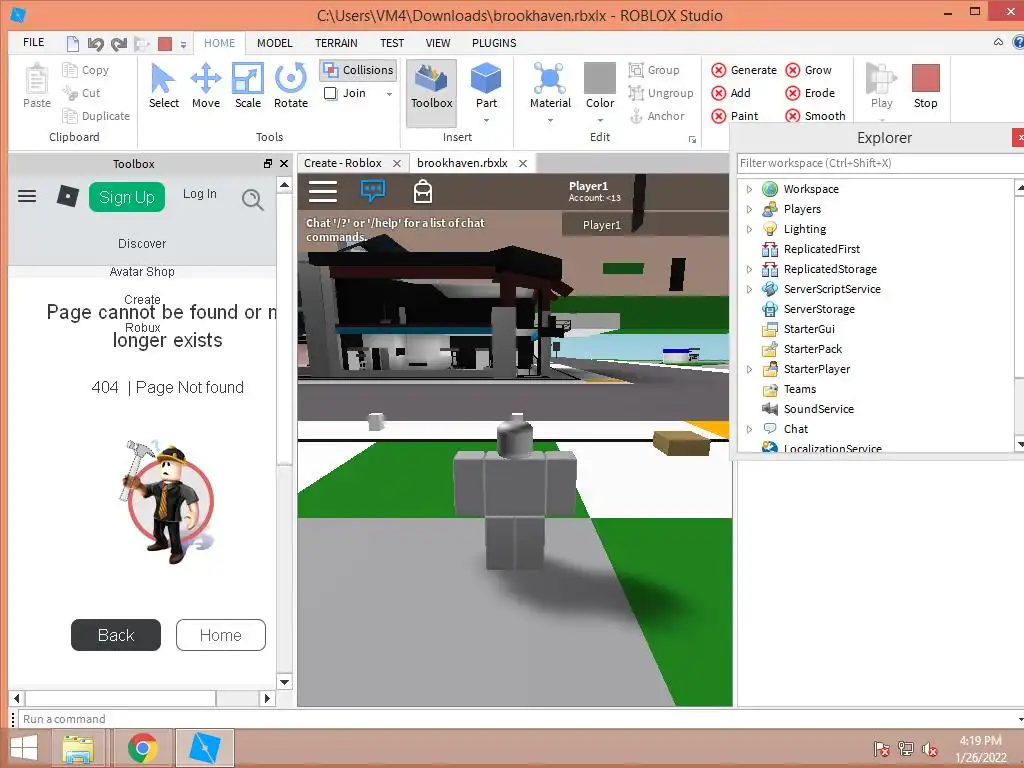
Task: Toggle the Anchor button
Action: (x=656, y=116)
